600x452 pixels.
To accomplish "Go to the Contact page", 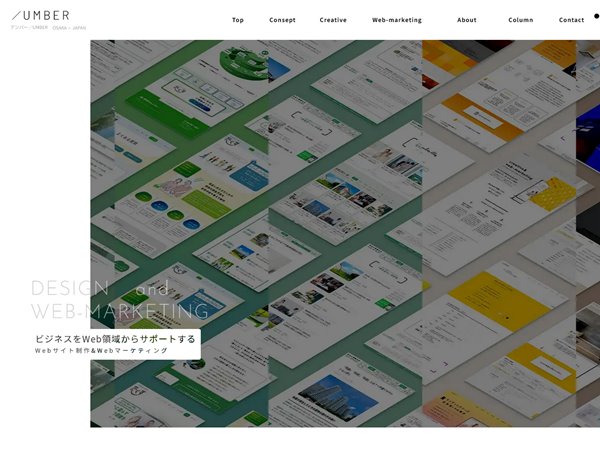I will coord(571,20).
